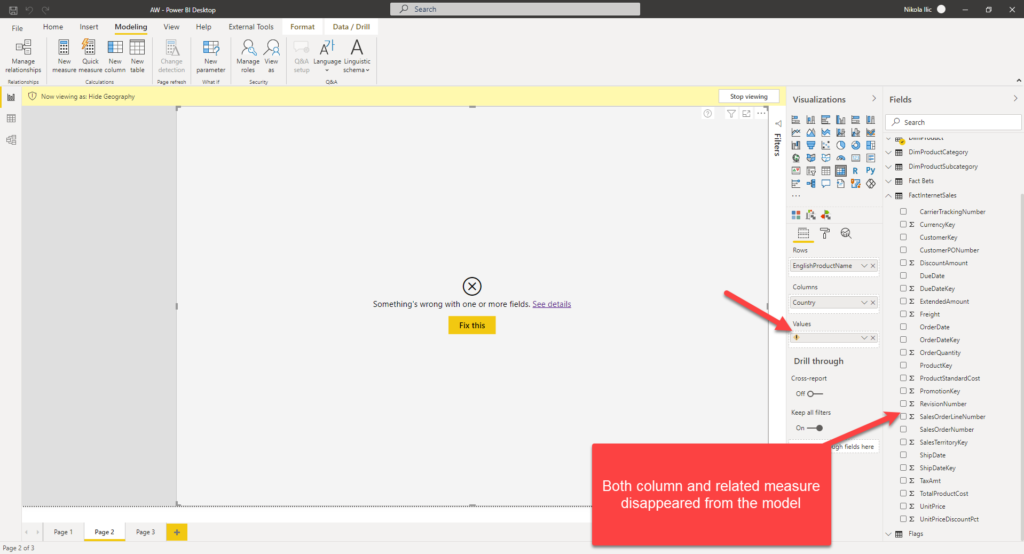This screenshot has width=1024, height=554.
Task: Check the OrderQuantity field
Action: (903, 352)
